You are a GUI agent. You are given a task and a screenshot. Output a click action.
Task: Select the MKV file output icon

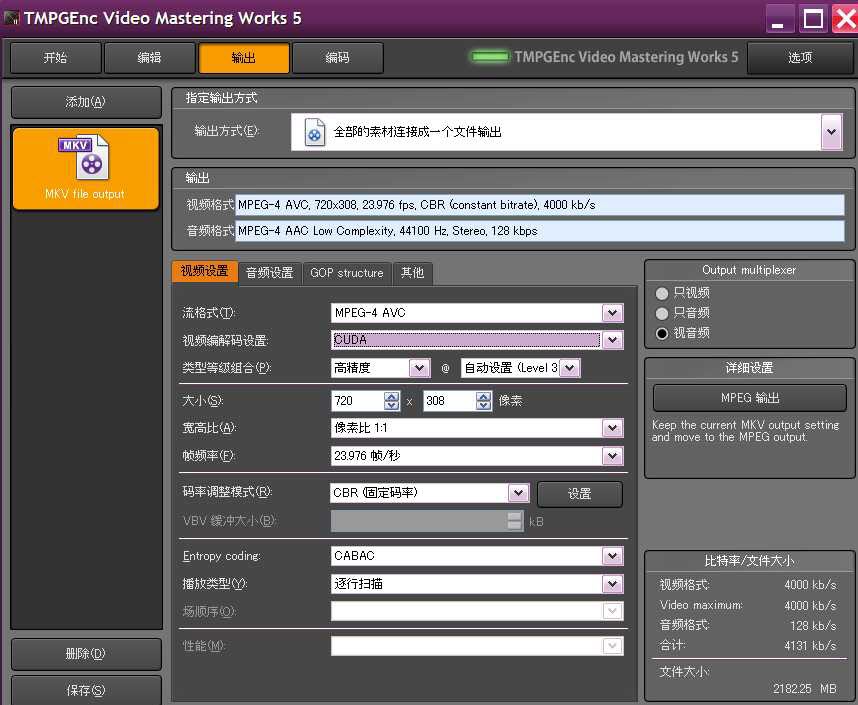[85, 160]
